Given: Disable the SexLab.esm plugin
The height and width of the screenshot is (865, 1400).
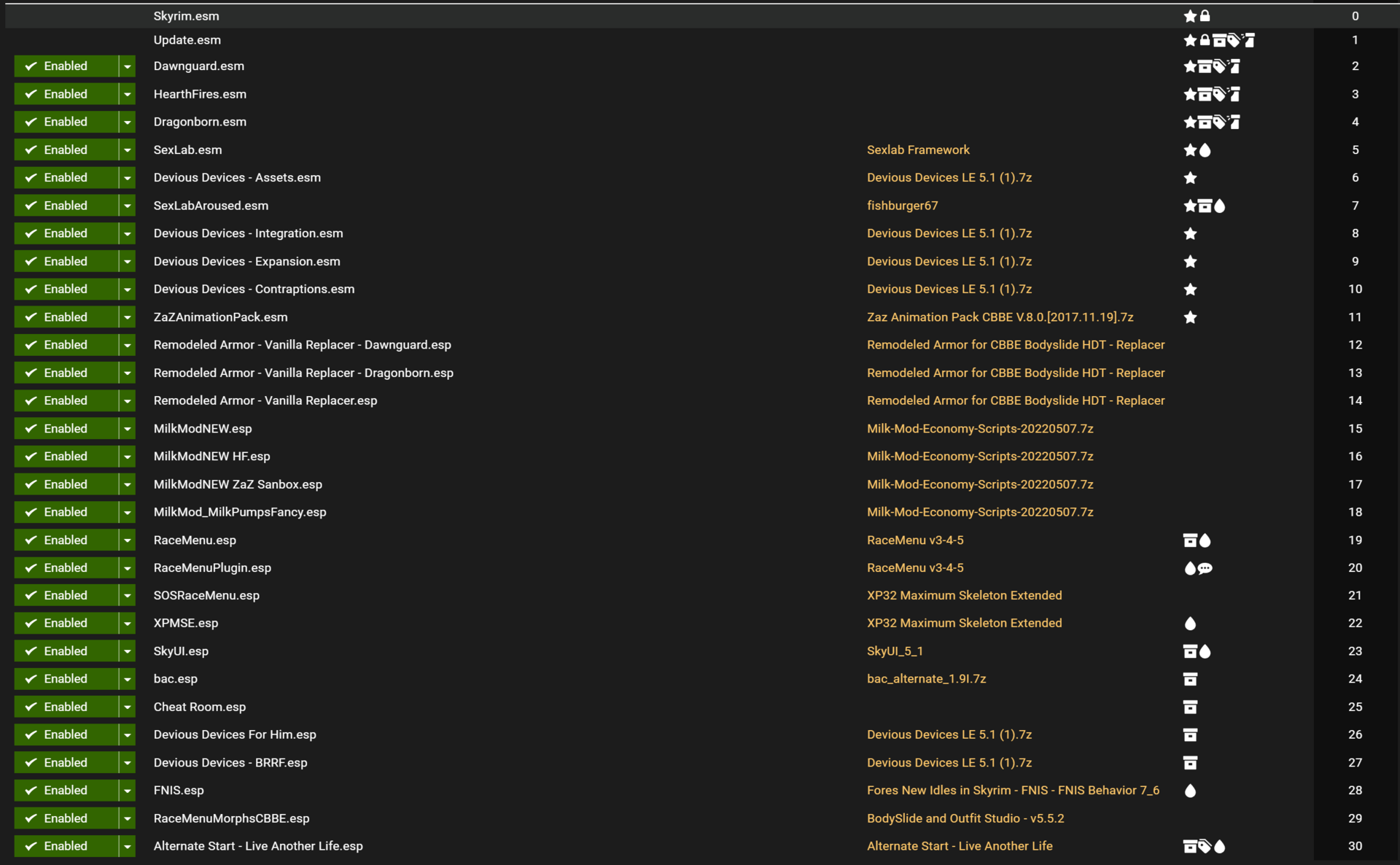Looking at the screenshot, I should [x=66, y=150].
